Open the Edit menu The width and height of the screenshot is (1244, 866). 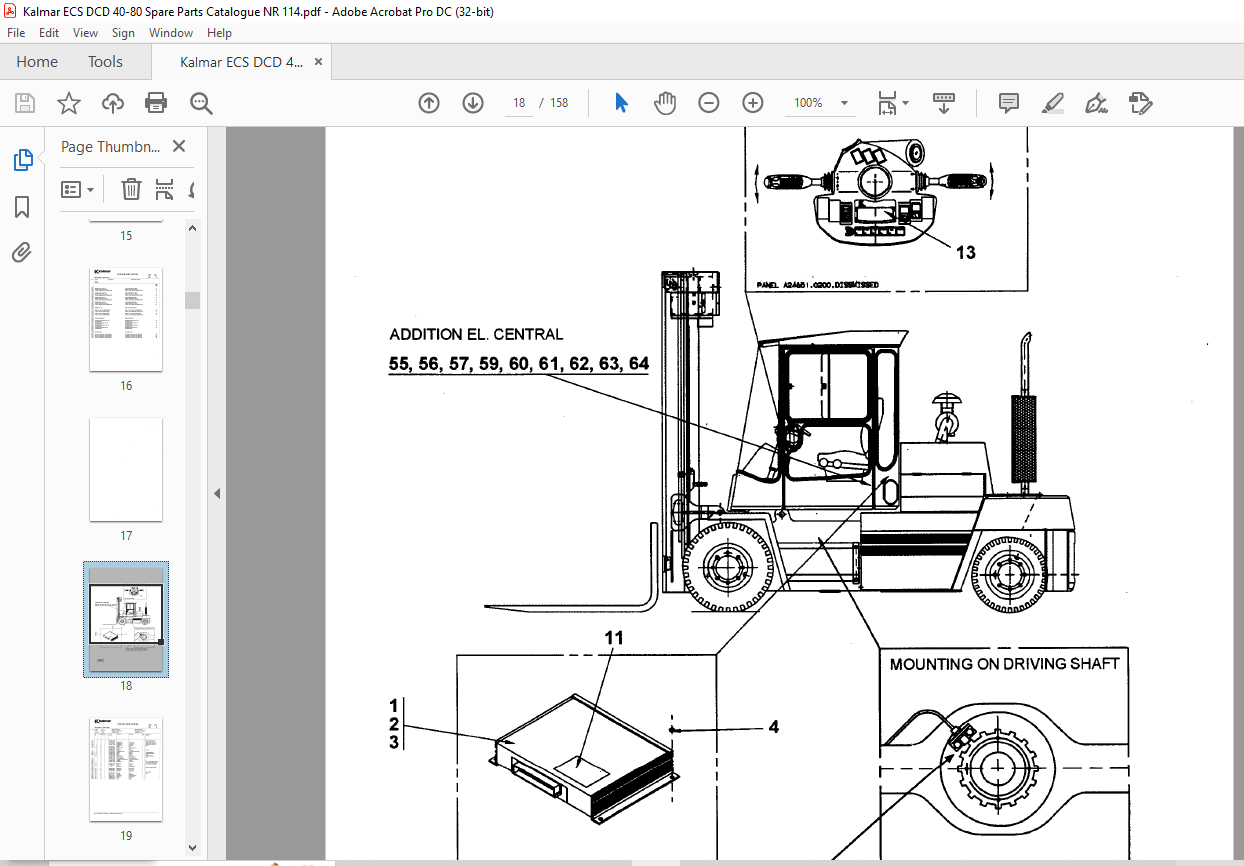[x=49, y=33]
